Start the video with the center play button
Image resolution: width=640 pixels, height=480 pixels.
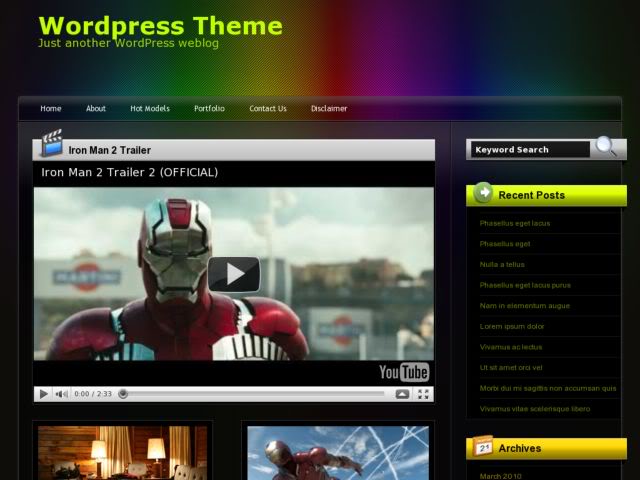pyautogui.click(x=234, y=274)
